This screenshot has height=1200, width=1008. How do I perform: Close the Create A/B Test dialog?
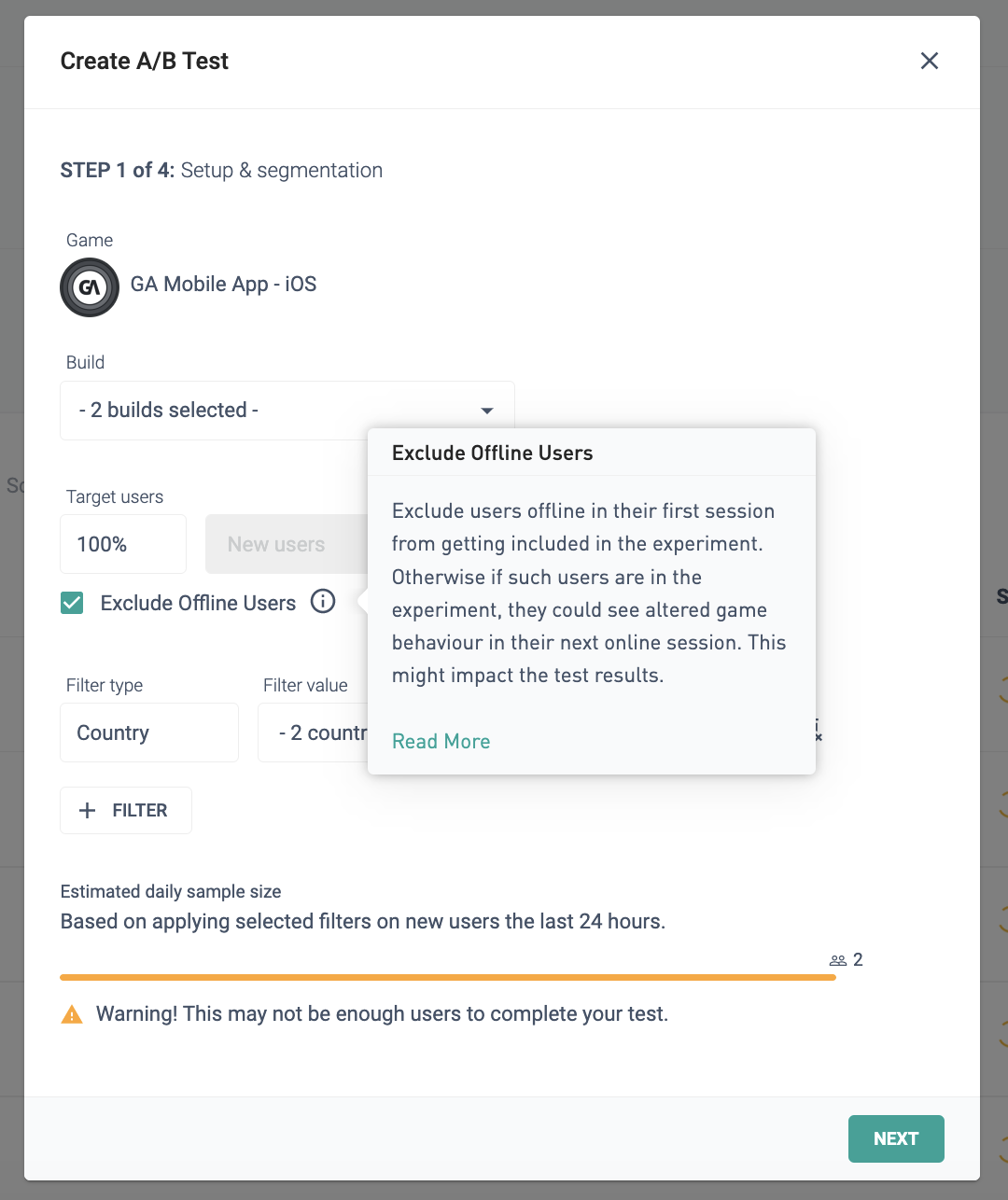929,61
